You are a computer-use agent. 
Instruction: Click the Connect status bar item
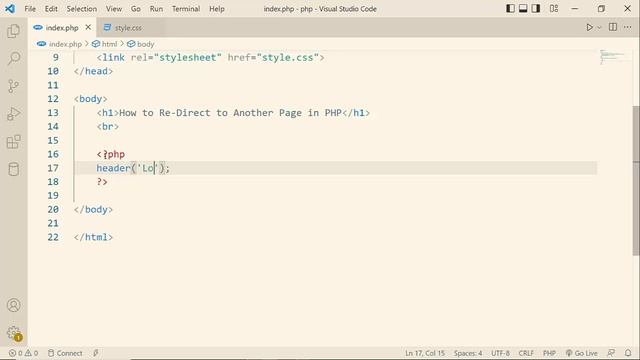point(65,353)
